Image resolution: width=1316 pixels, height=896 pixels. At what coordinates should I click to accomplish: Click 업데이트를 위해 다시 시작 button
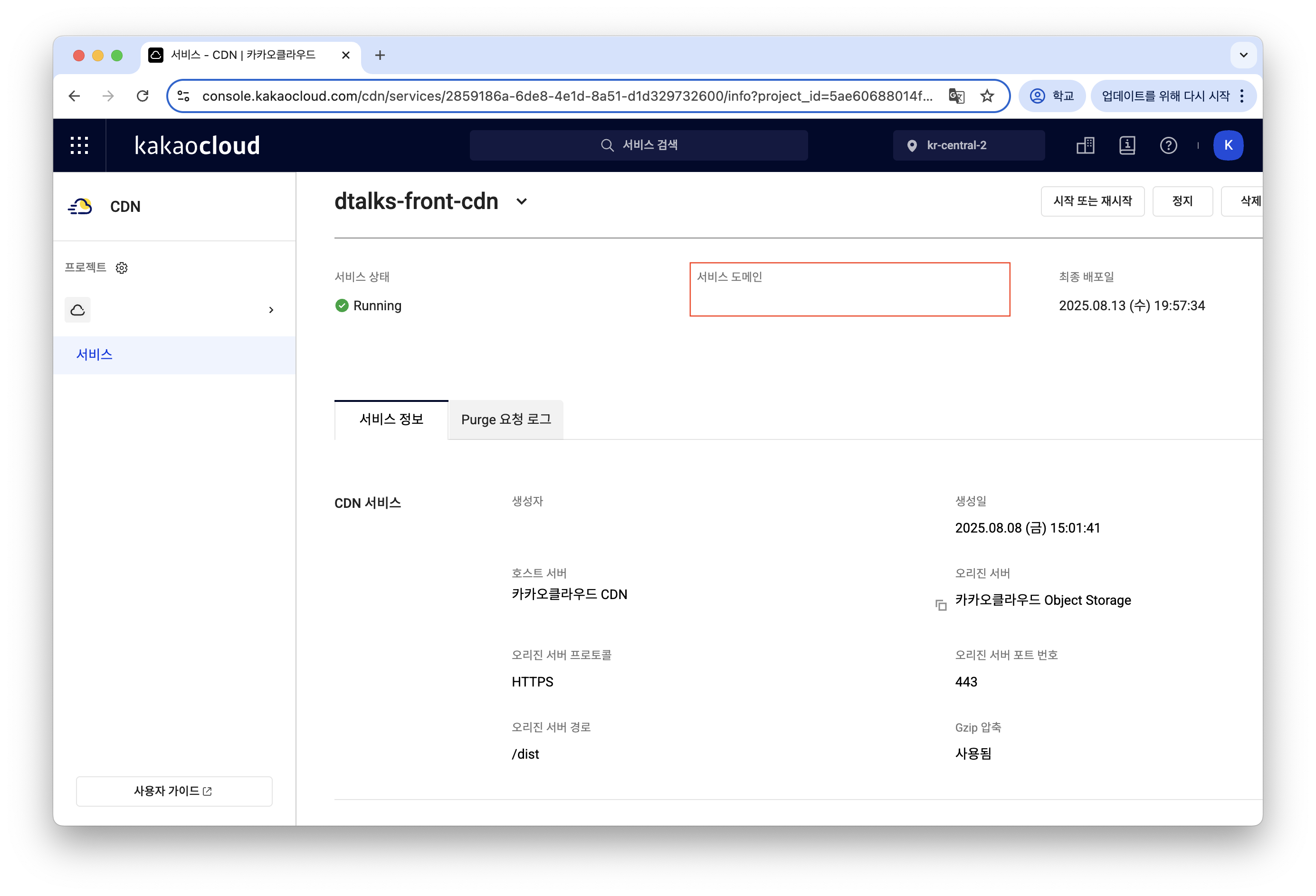coord(1165,96)
